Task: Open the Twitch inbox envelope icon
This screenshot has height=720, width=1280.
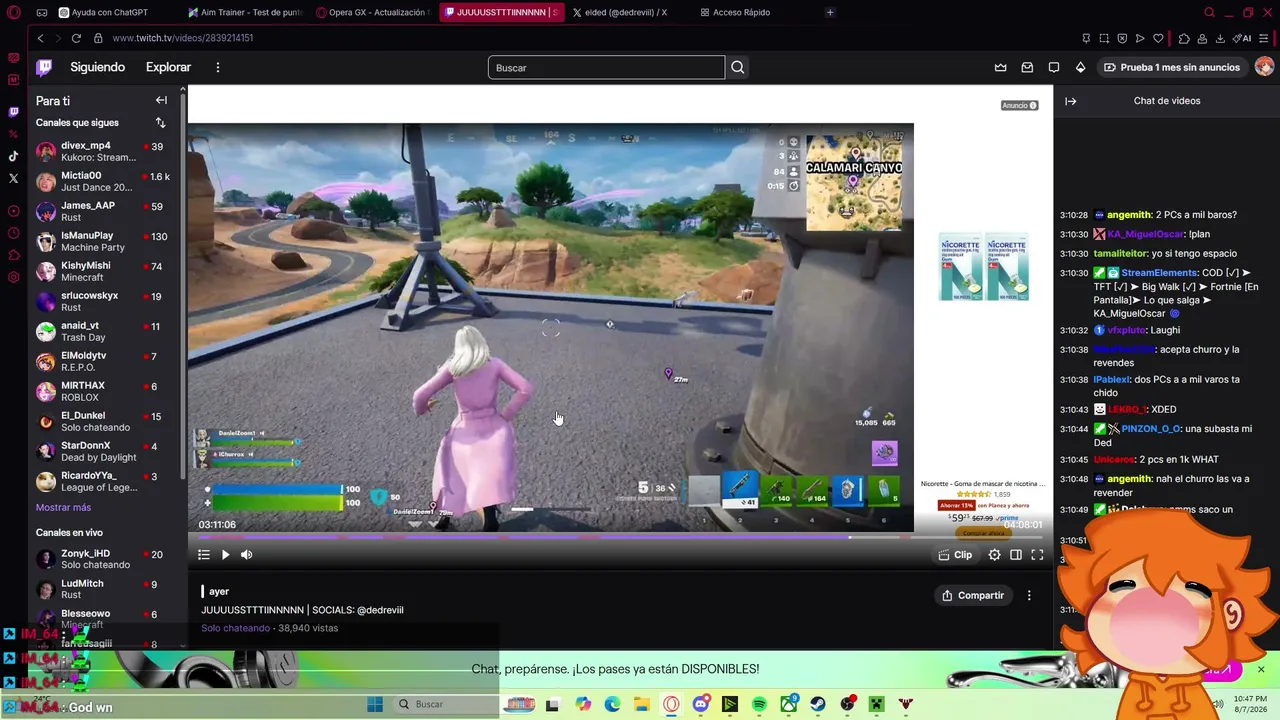Action: click(1027, 67)
